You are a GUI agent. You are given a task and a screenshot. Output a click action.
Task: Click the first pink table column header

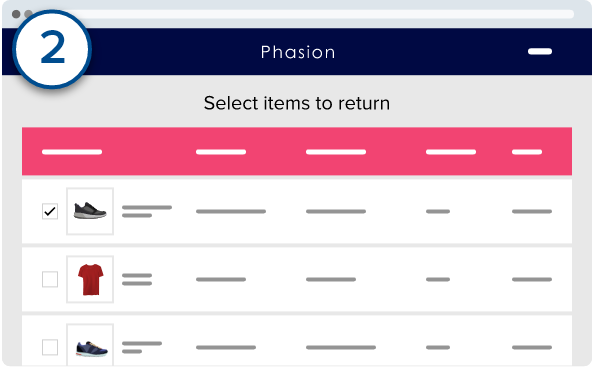coord(72,152)
